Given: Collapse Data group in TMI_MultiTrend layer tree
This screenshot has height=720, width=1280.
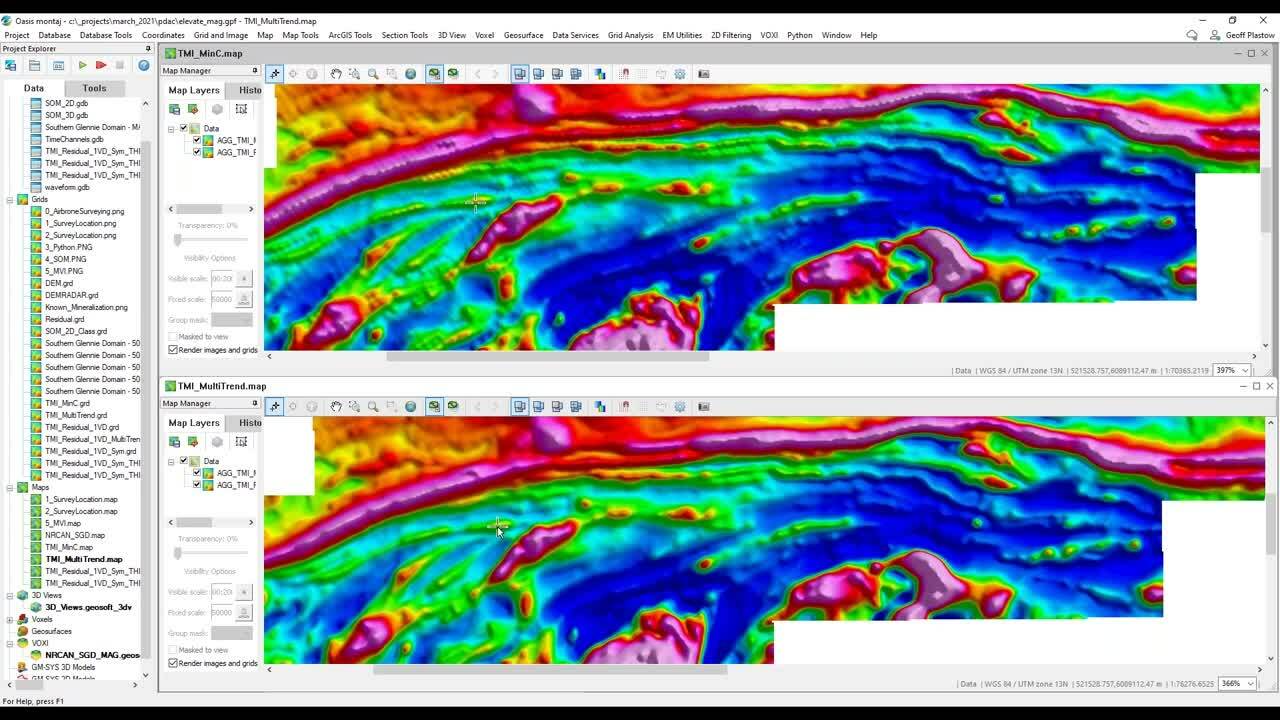Looking at the screenshot, I should pos(171,461).
